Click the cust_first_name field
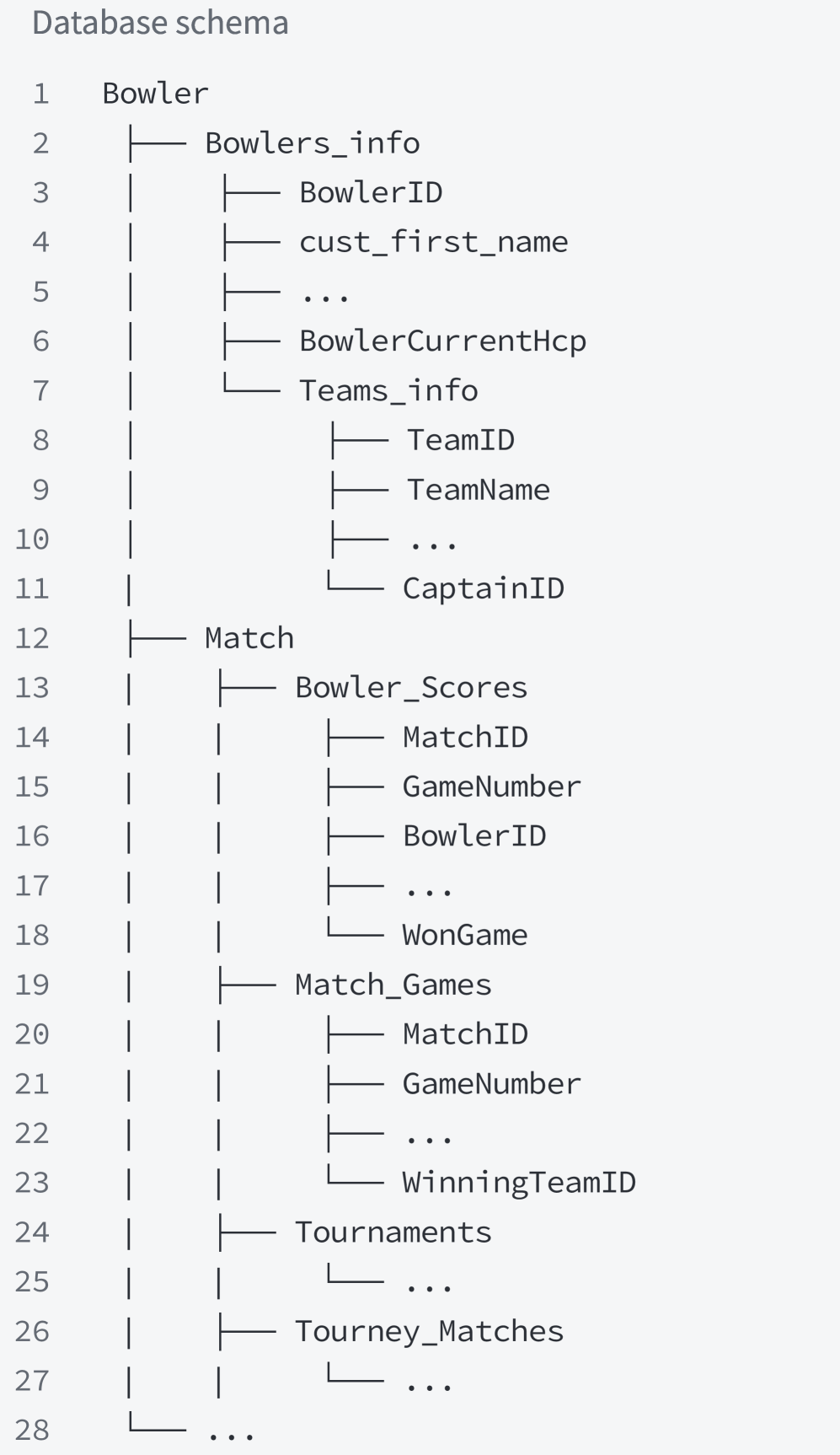Viewport: 840px width, 1455px height. (433, 243)
